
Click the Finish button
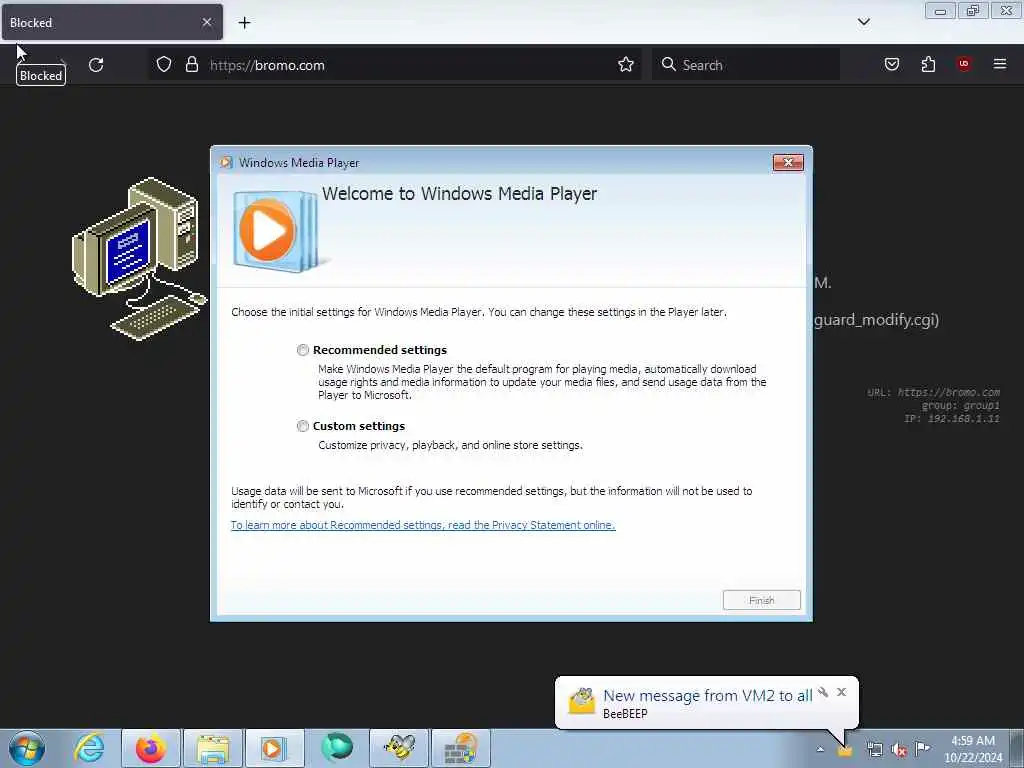(x=761, y=600)
